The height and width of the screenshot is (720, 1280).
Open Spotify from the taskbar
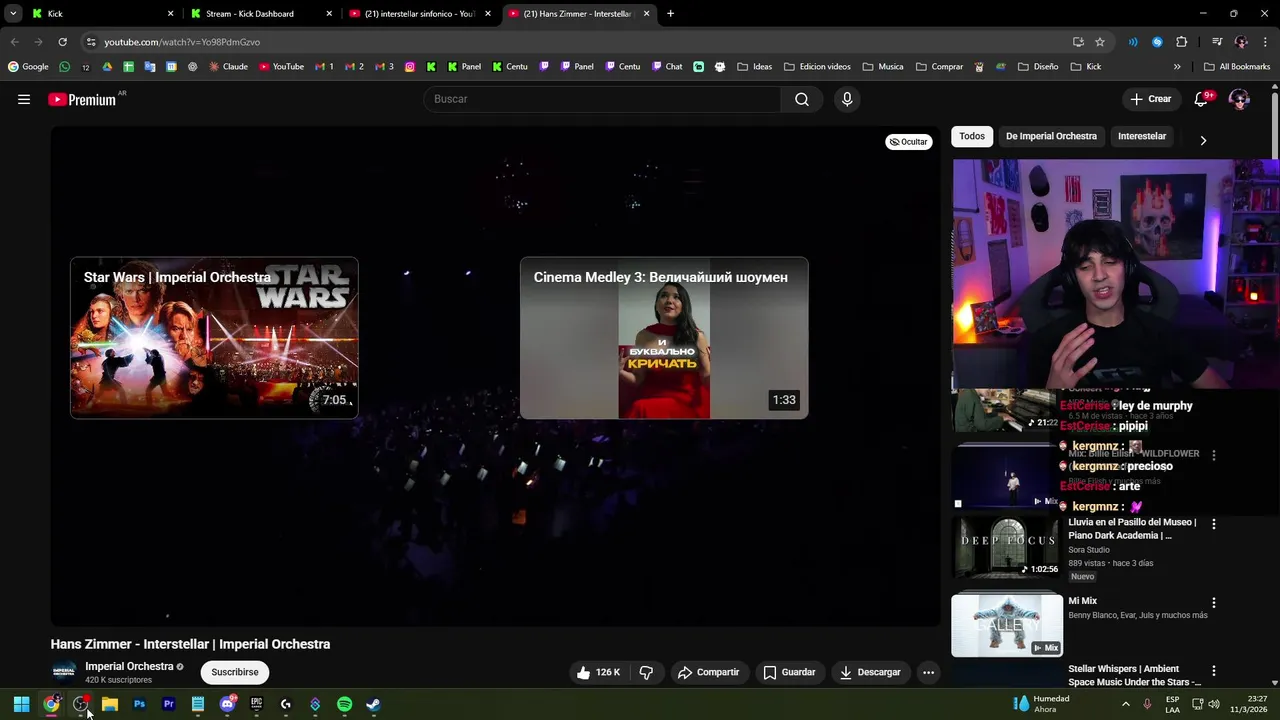[x=344, y=704]
